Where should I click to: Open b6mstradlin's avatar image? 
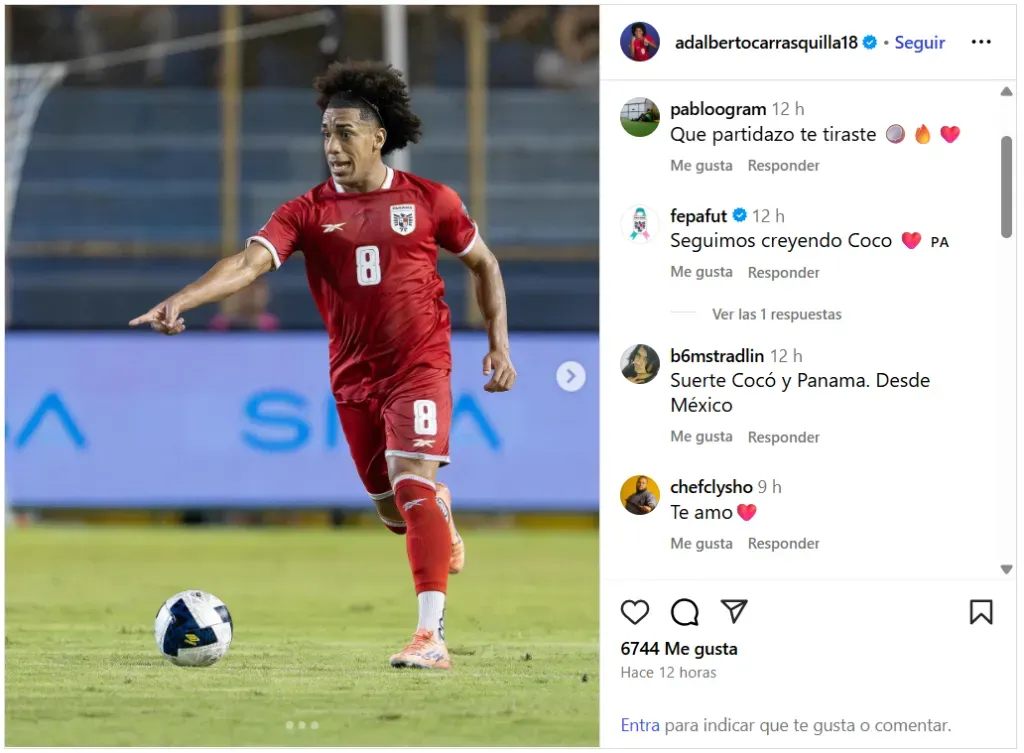tap(639, 364)
